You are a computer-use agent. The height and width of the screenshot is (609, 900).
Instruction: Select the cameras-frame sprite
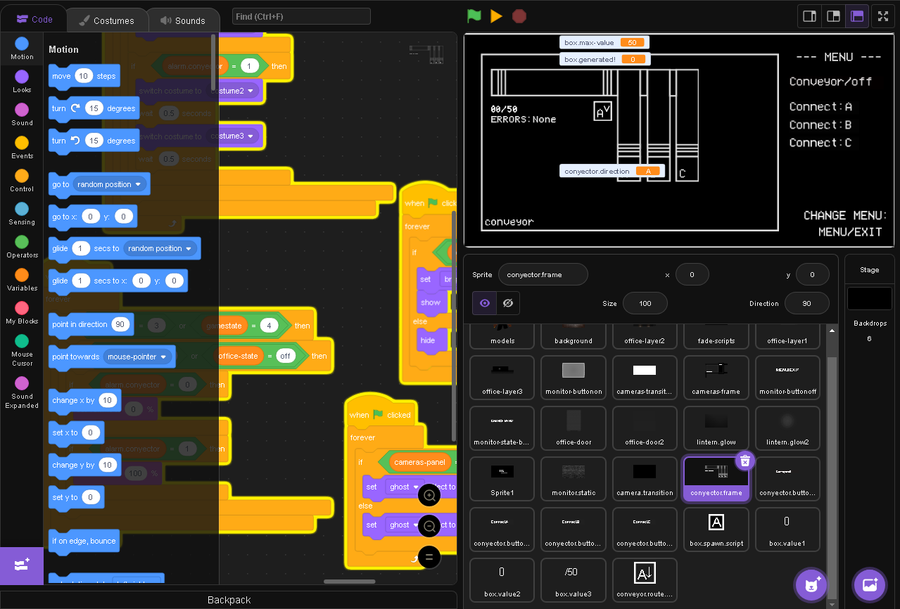(716, 378)
